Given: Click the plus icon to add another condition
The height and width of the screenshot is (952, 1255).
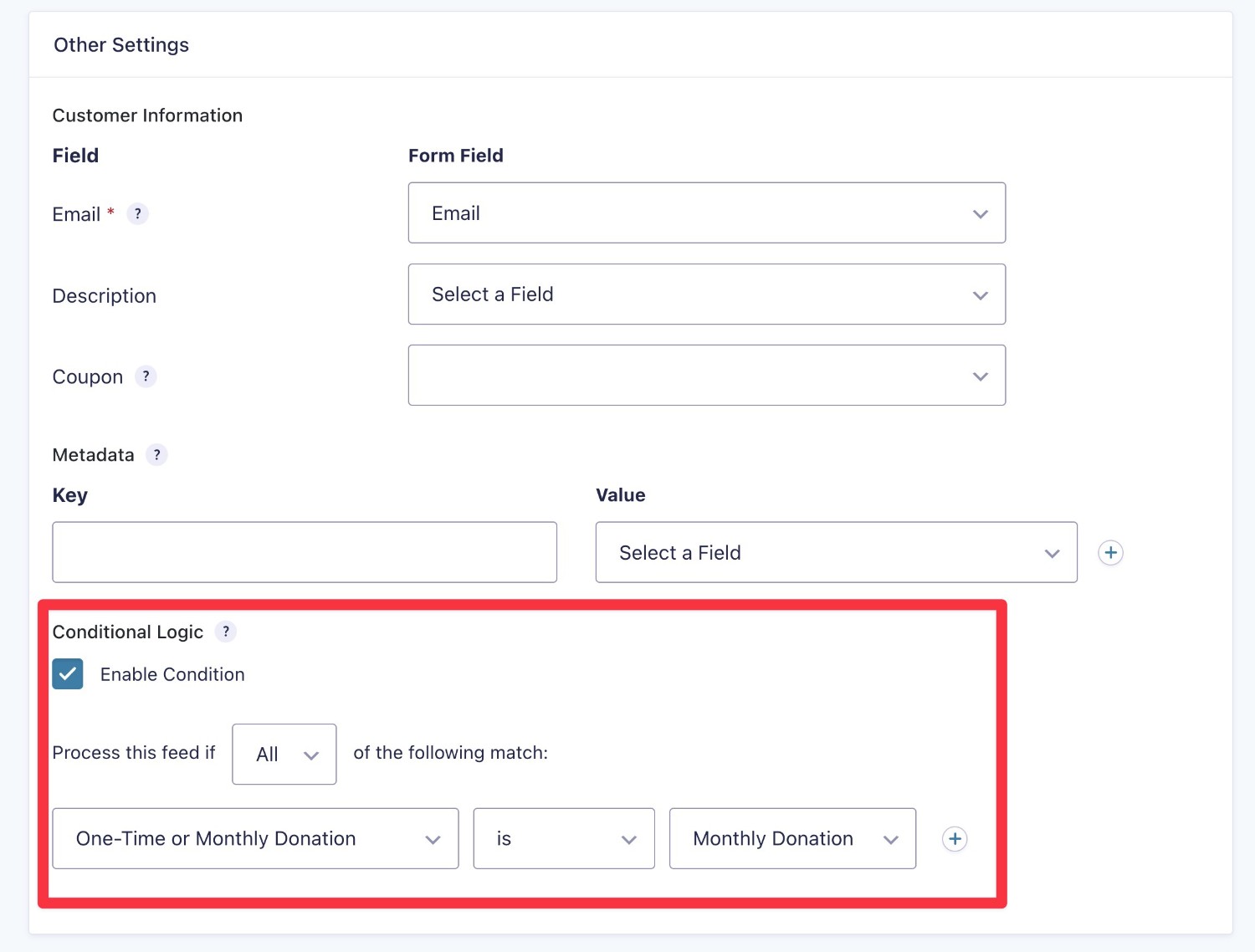Looking at the screenshot, I should click(955, 838).
